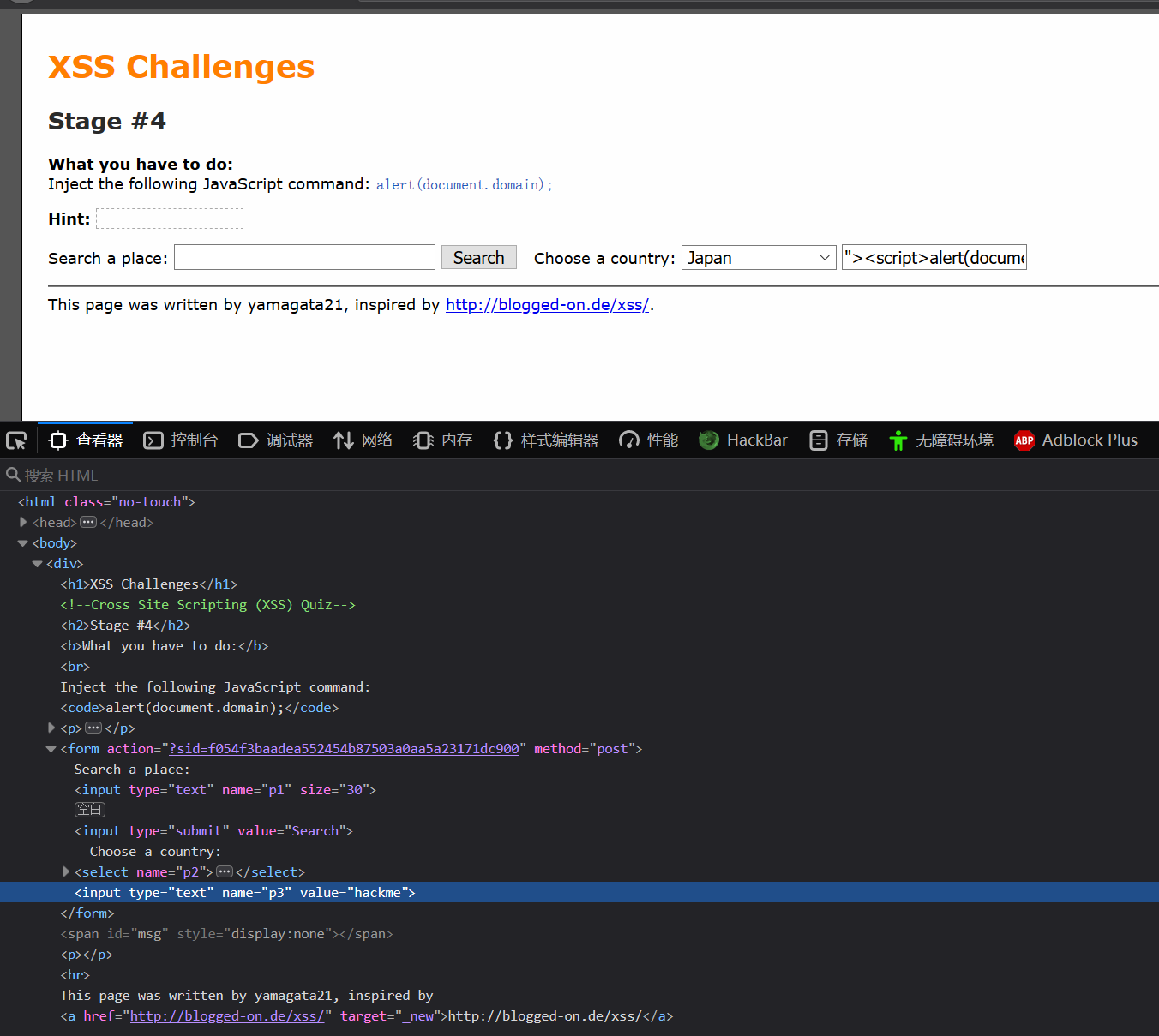Viewport: 1159px width, 1036px height.
Task: Activate the element picker icon in devtools
Action: (16, 440)
